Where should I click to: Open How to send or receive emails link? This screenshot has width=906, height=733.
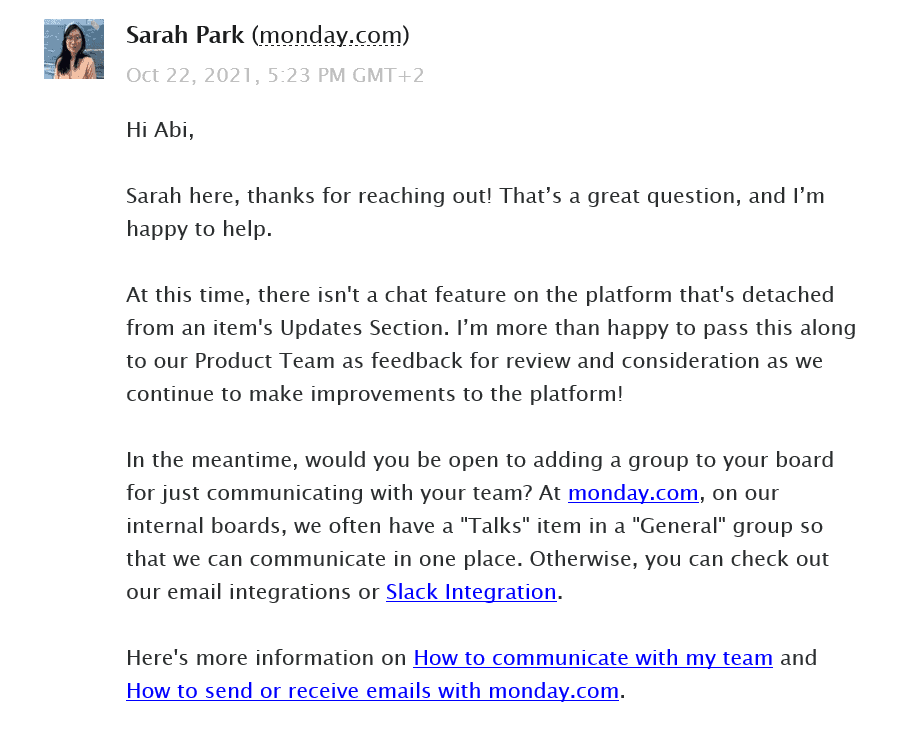pos(373,691)
